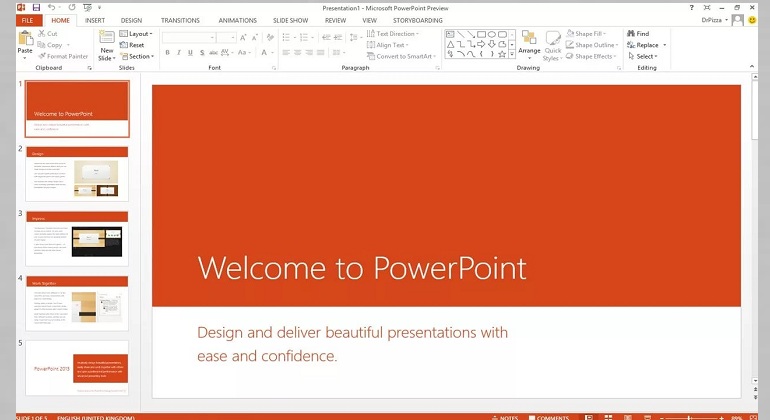Click the Arrange objects icon
Screen dimensions: 770x420
point(529,38)
